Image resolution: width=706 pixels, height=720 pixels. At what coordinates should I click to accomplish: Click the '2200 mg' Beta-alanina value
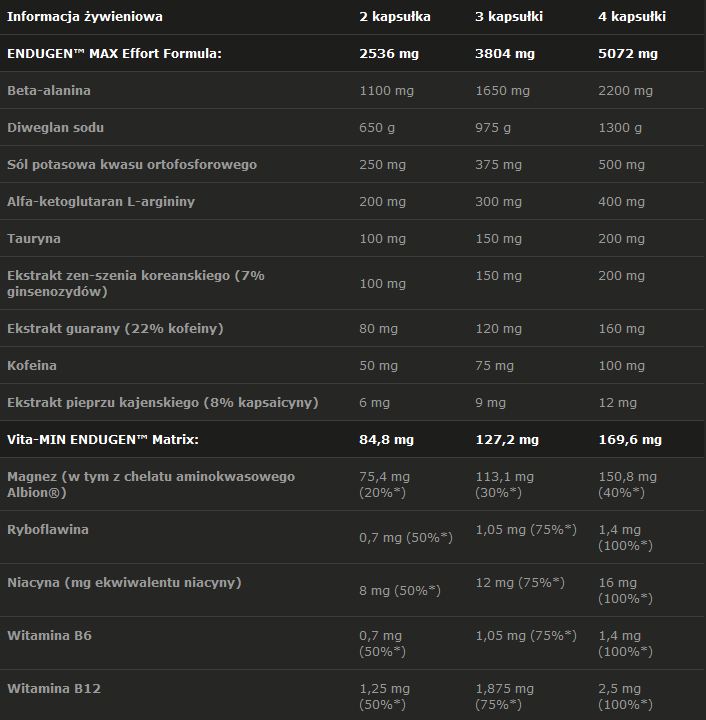[x=625, y=90]
